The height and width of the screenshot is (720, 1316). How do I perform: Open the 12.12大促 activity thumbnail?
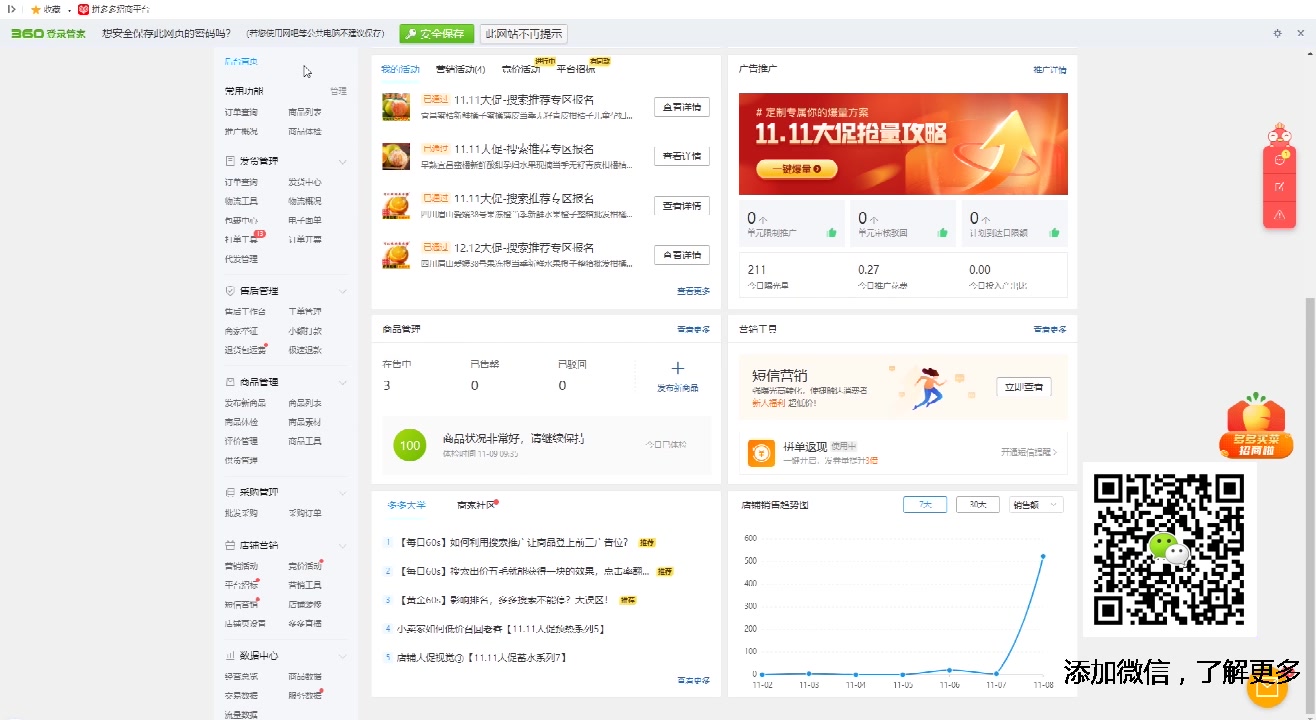[396, 255]
